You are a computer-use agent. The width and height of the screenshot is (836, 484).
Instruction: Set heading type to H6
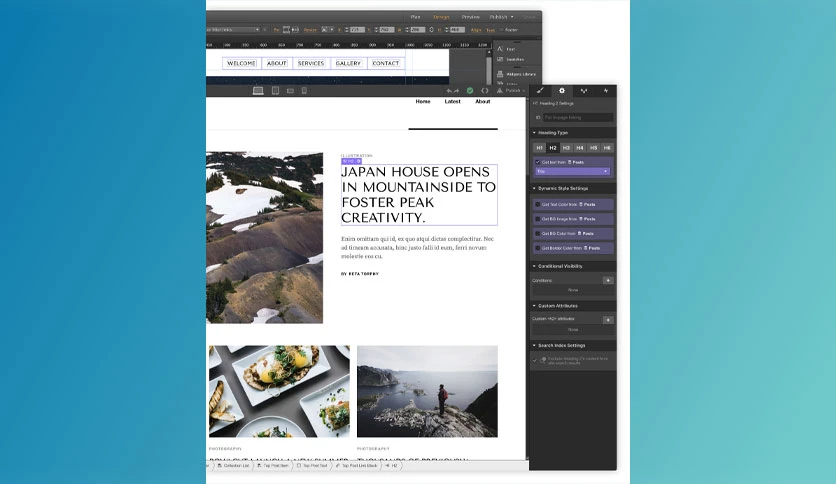tap(607, 148)
